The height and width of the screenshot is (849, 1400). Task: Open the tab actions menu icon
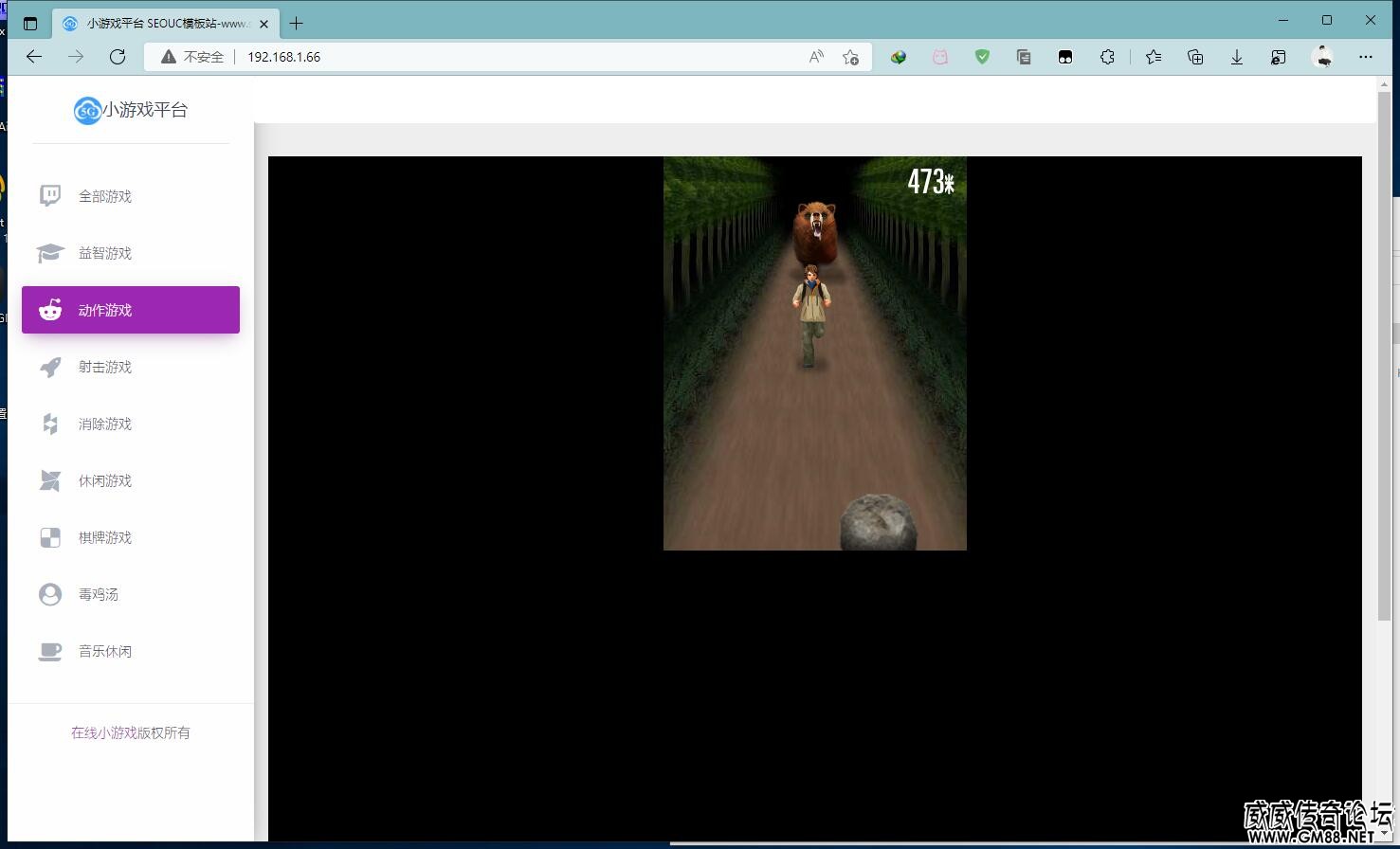coord(30,24)
